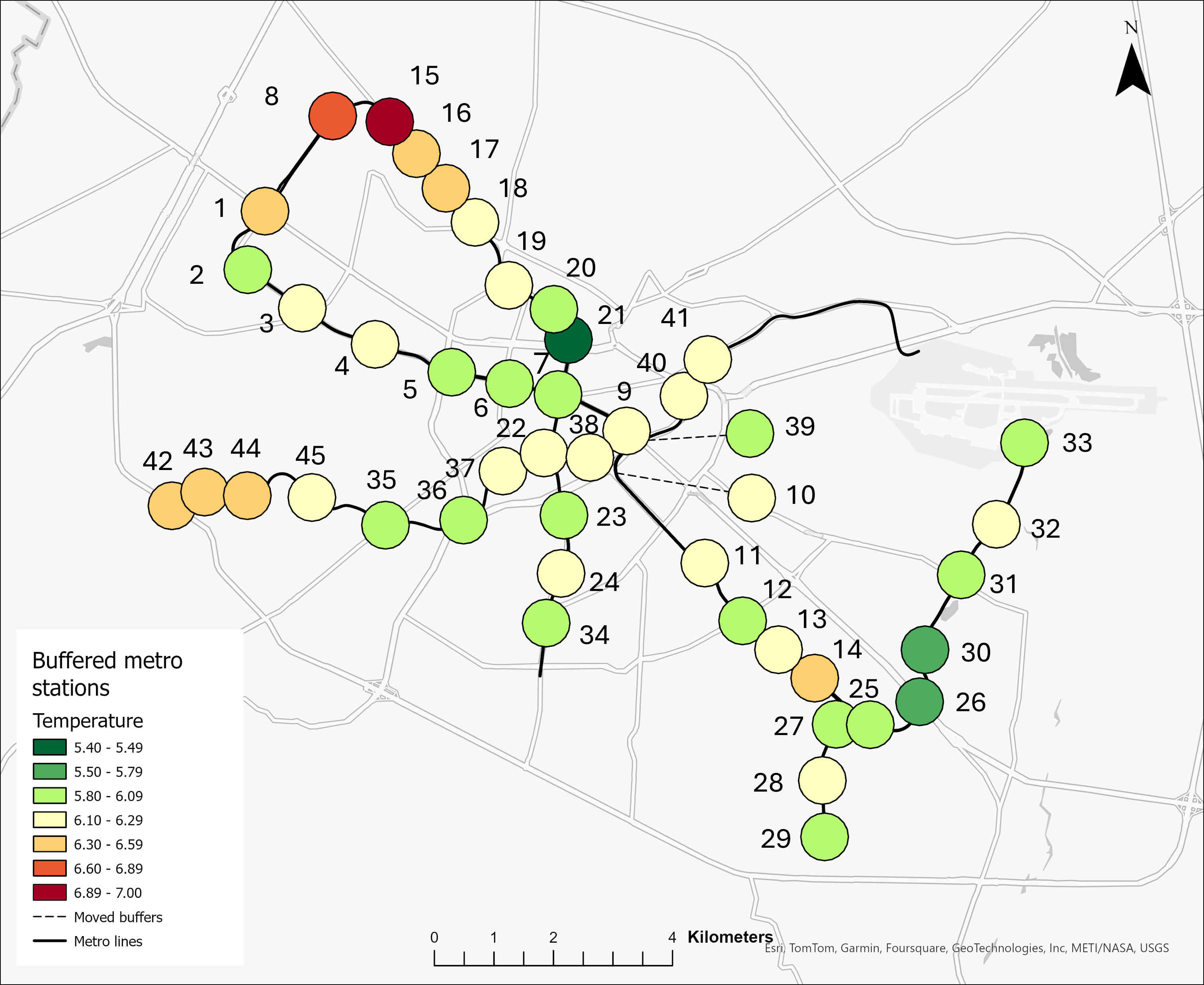Screen dimensions: 1204x985
Task: Click the Metro lines legend symbol
Action: pos(50,941)
